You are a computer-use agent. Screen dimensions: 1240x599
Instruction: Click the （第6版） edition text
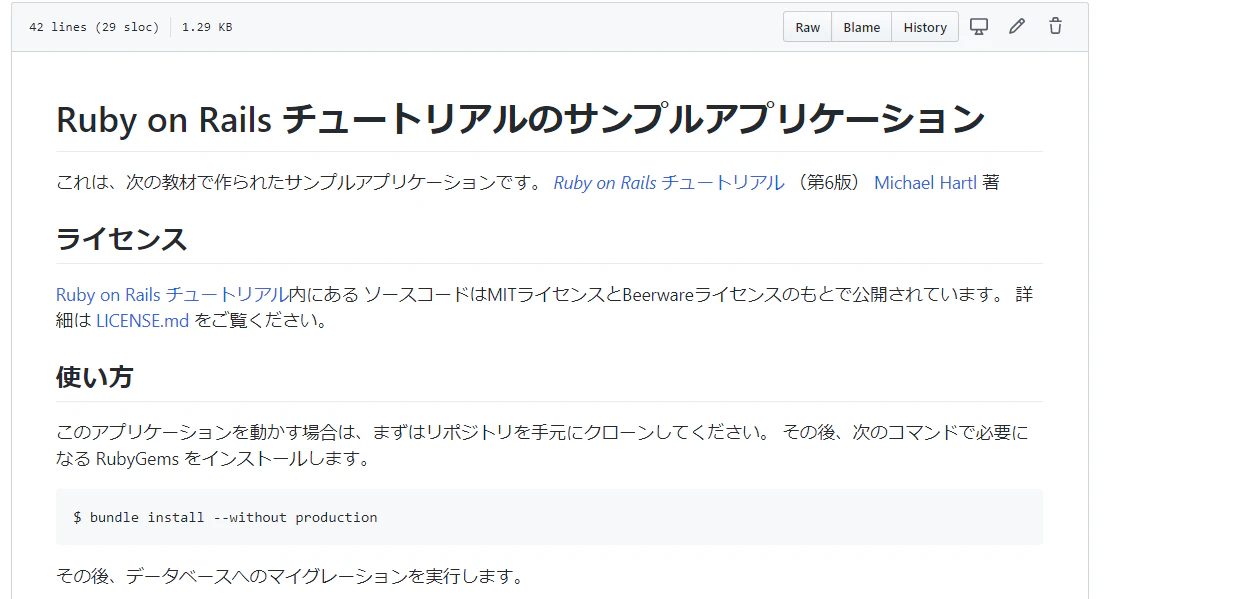tap(830, 183)
